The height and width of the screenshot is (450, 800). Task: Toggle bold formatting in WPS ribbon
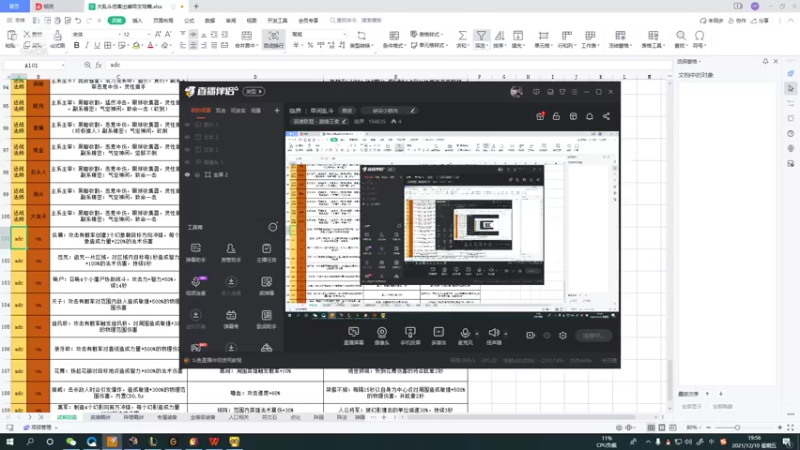77,45
